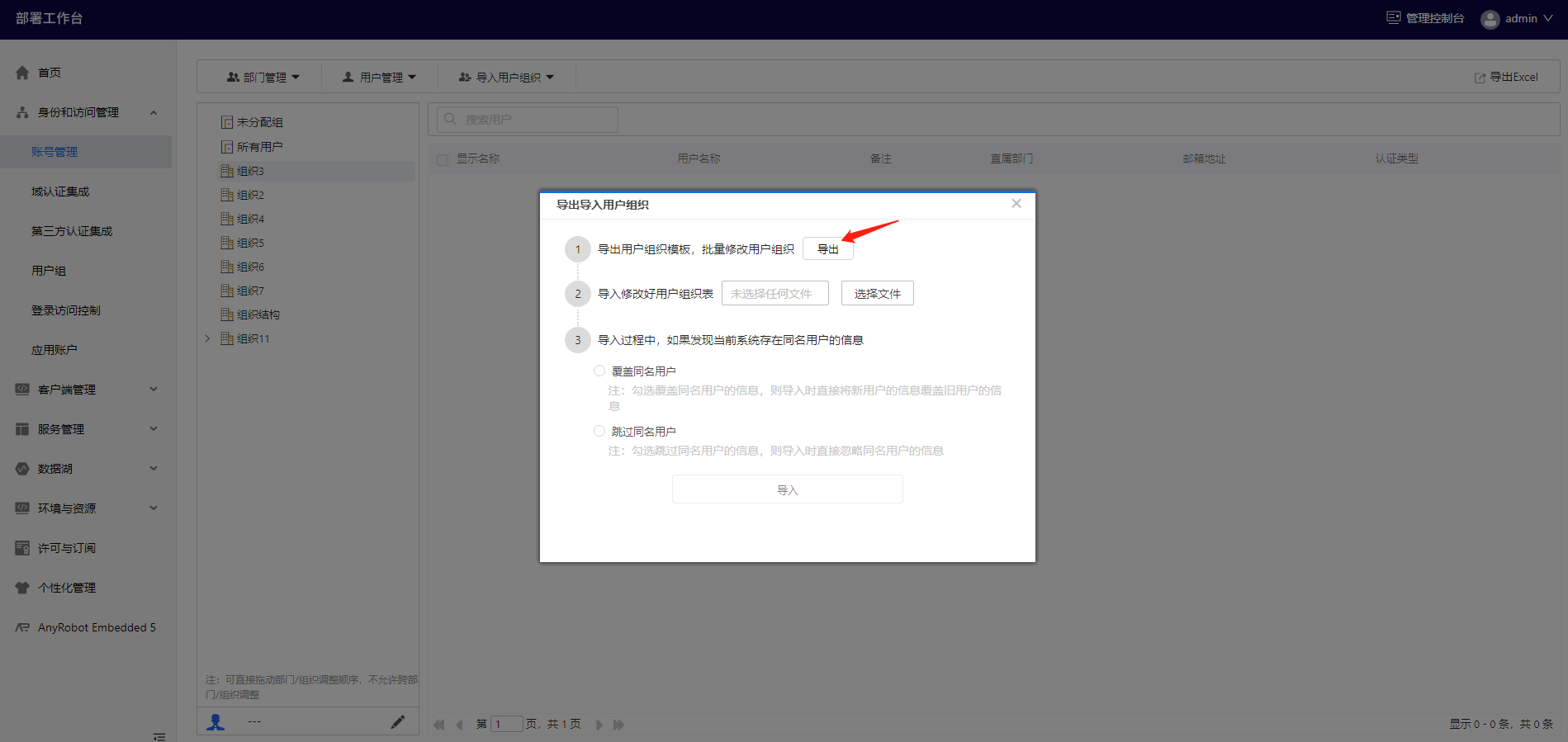
Task: Click the 用户名称 column header
Action: click(x=699, y=158)
